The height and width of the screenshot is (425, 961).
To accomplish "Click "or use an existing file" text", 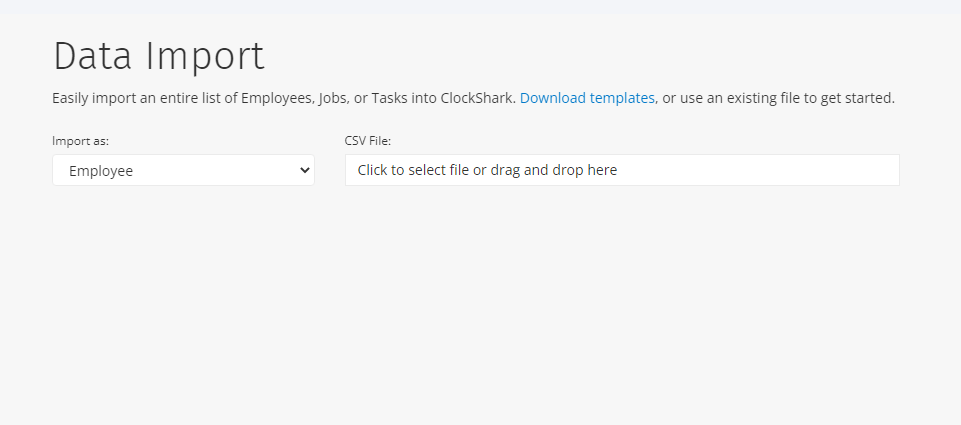I will [732, 98].
